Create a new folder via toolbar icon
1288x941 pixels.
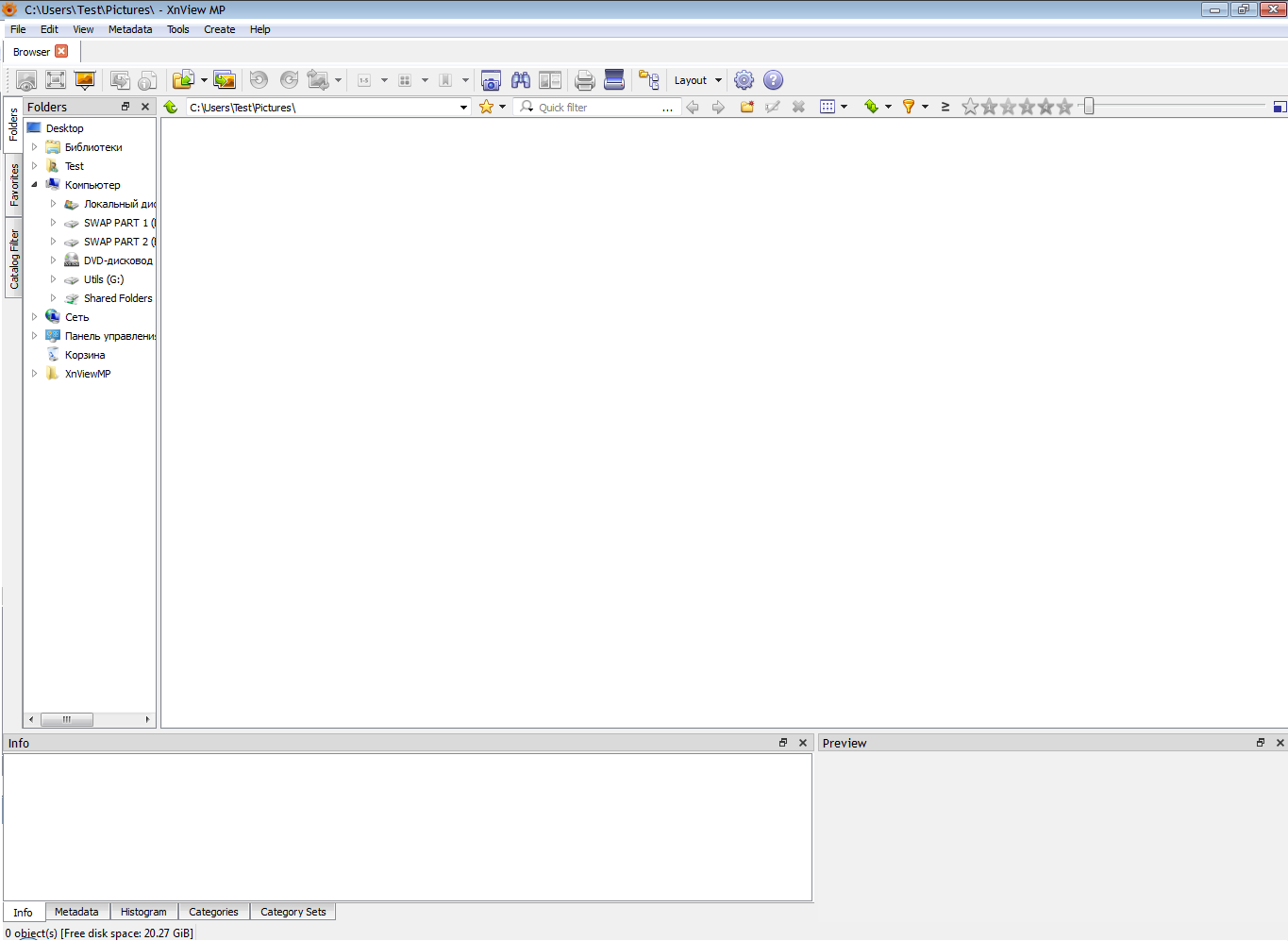click(746, 107)
